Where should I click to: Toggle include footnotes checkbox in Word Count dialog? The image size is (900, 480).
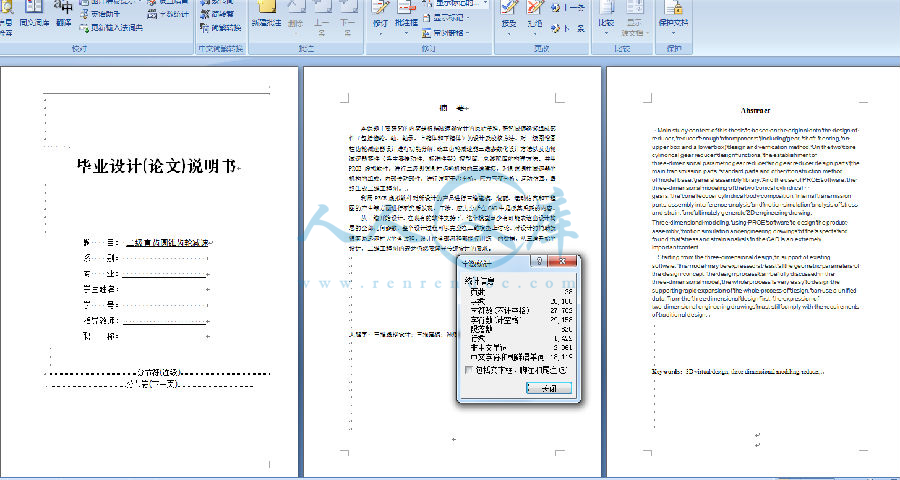pos(470,370)
